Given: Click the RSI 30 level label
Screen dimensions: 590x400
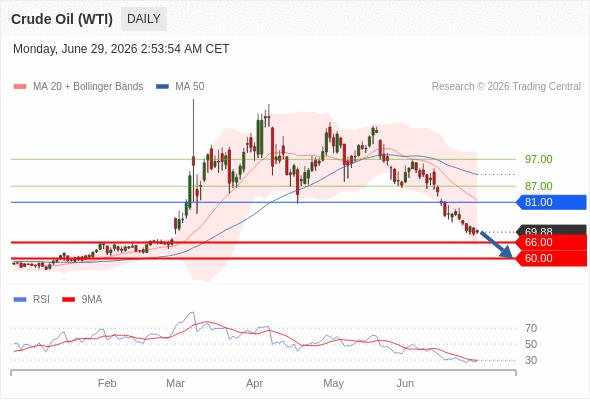Looking at the screenshot, I should pyautogui.click(x=531, y=360).
